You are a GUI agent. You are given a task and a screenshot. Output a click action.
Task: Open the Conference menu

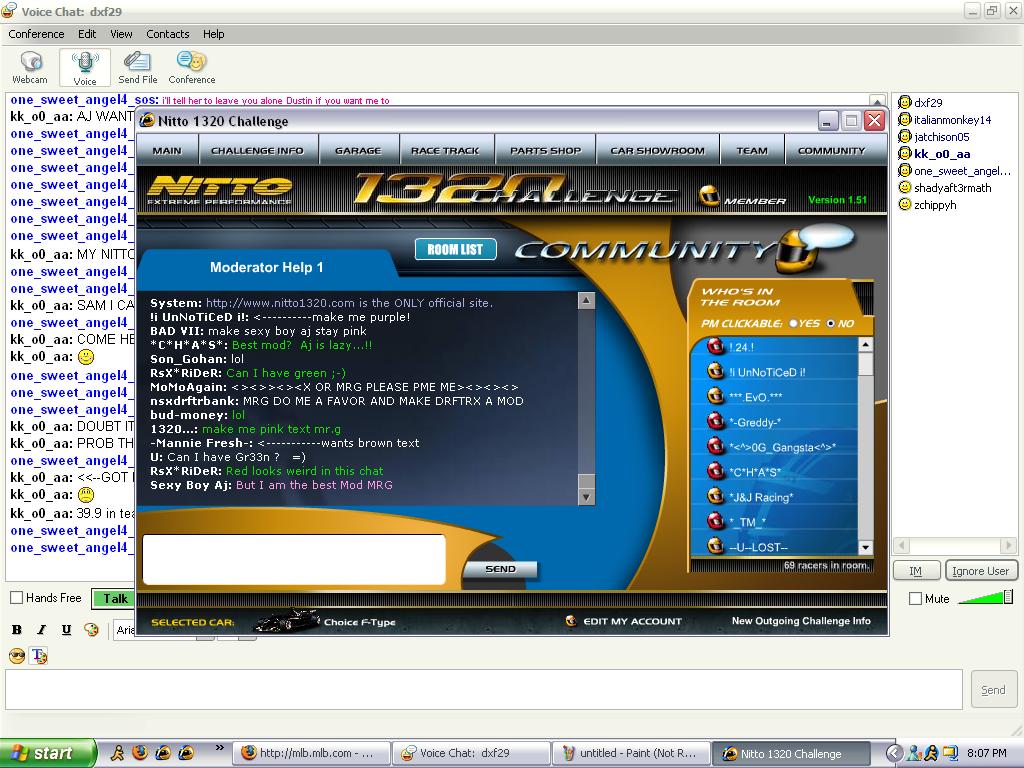(x=37, y=34)
